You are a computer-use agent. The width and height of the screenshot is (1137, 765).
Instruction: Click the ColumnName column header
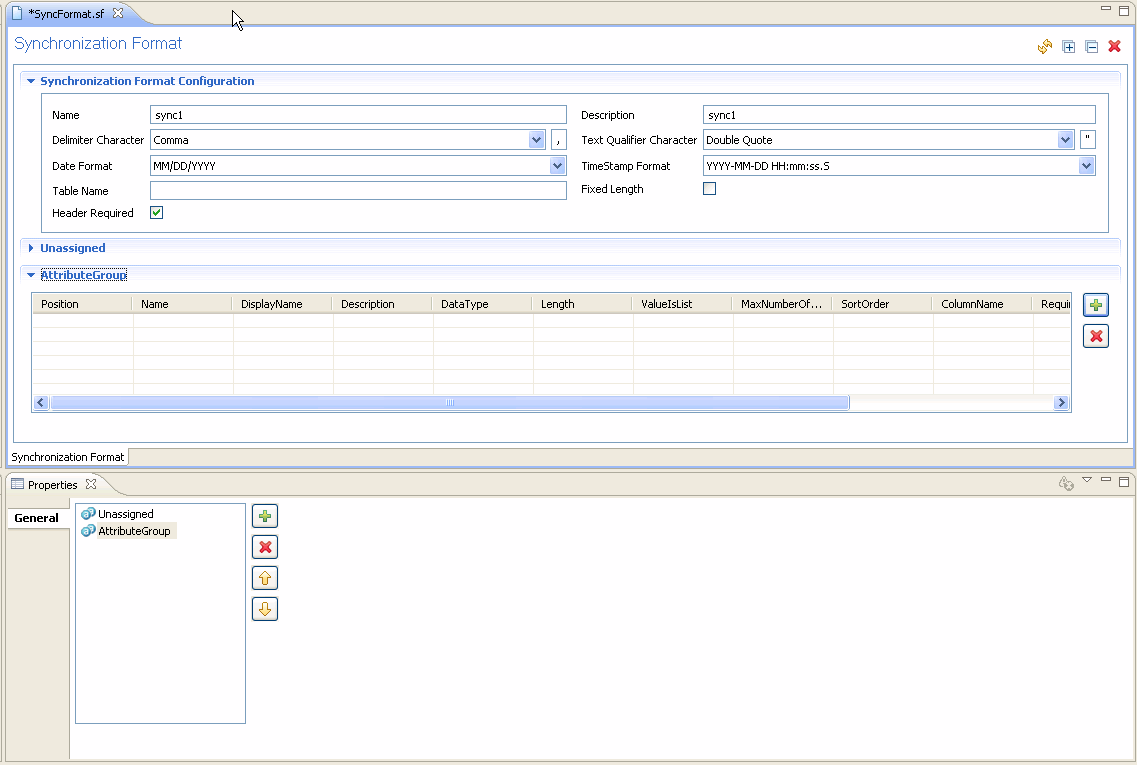[983, 304]
